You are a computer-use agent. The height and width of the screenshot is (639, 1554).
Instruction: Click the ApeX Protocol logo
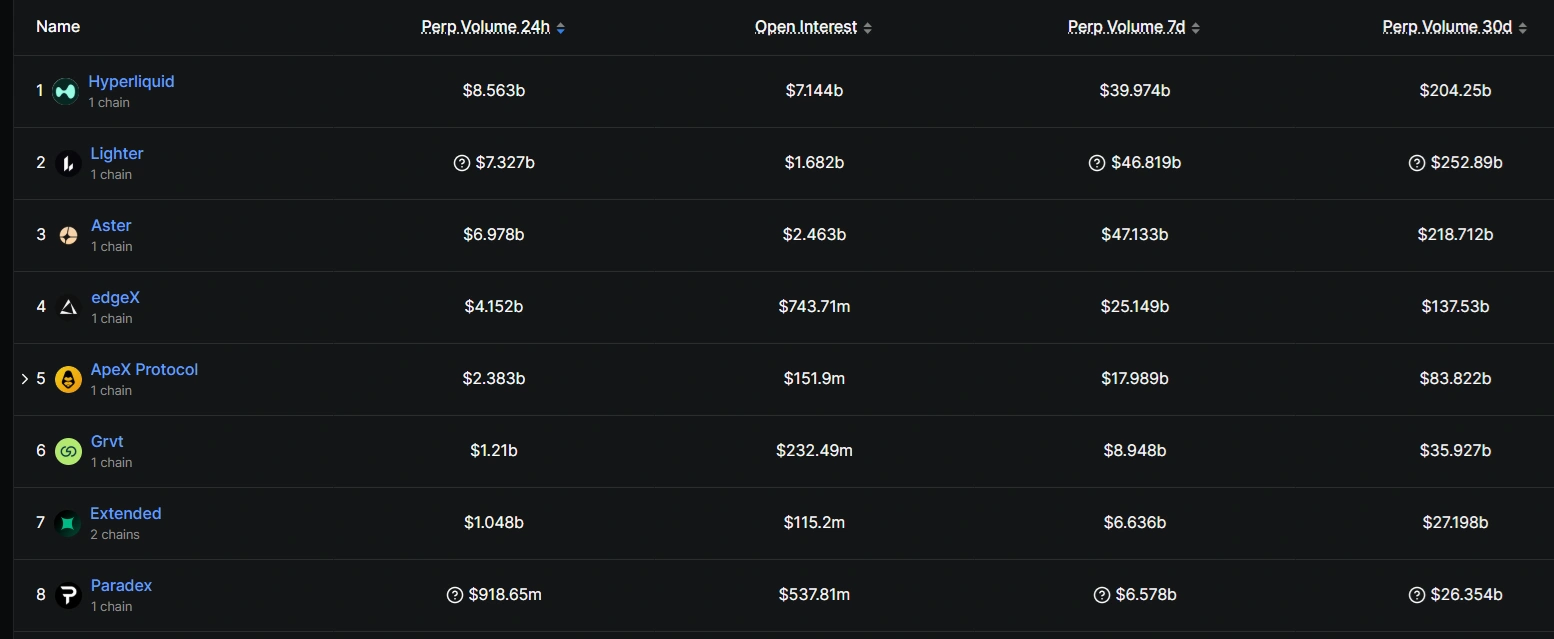[x=67, y=378]
